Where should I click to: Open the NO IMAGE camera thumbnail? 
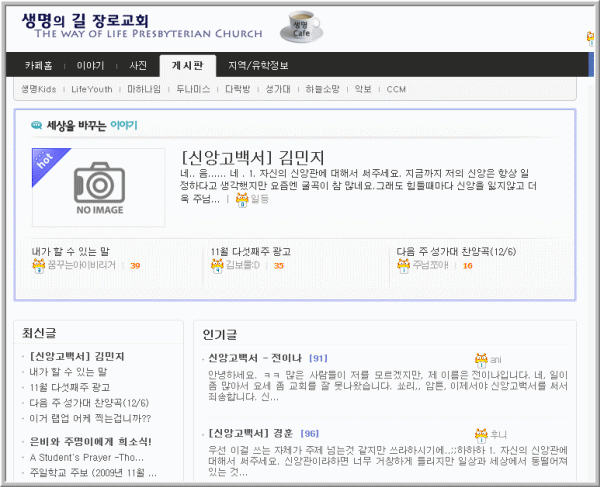99,187
